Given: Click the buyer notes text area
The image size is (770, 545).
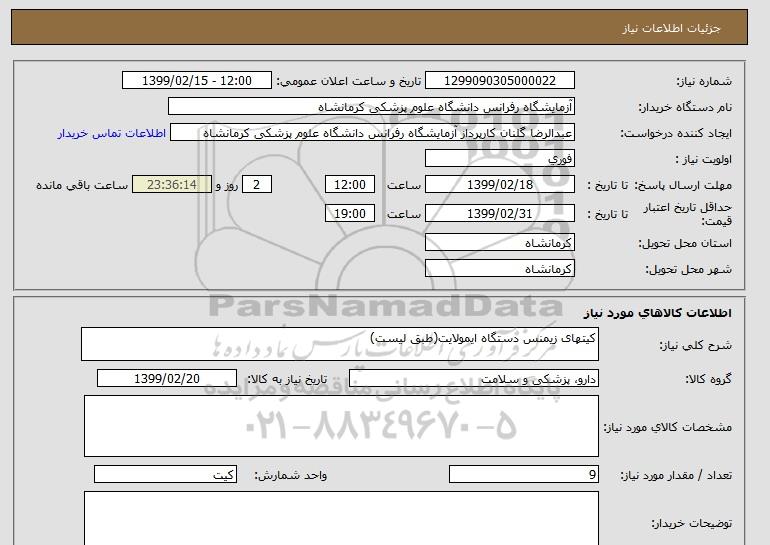Looking at the screenshot, I should (341, 518).
